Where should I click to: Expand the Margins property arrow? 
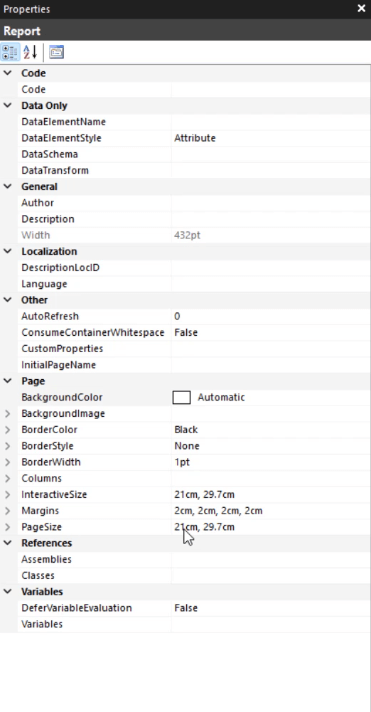click(8, 511)
